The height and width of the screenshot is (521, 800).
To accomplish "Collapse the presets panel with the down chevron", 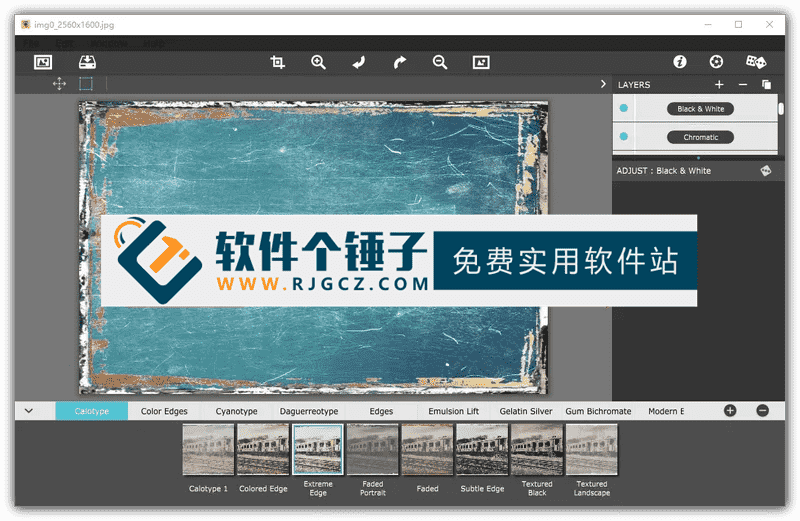I will pos(29,411).
